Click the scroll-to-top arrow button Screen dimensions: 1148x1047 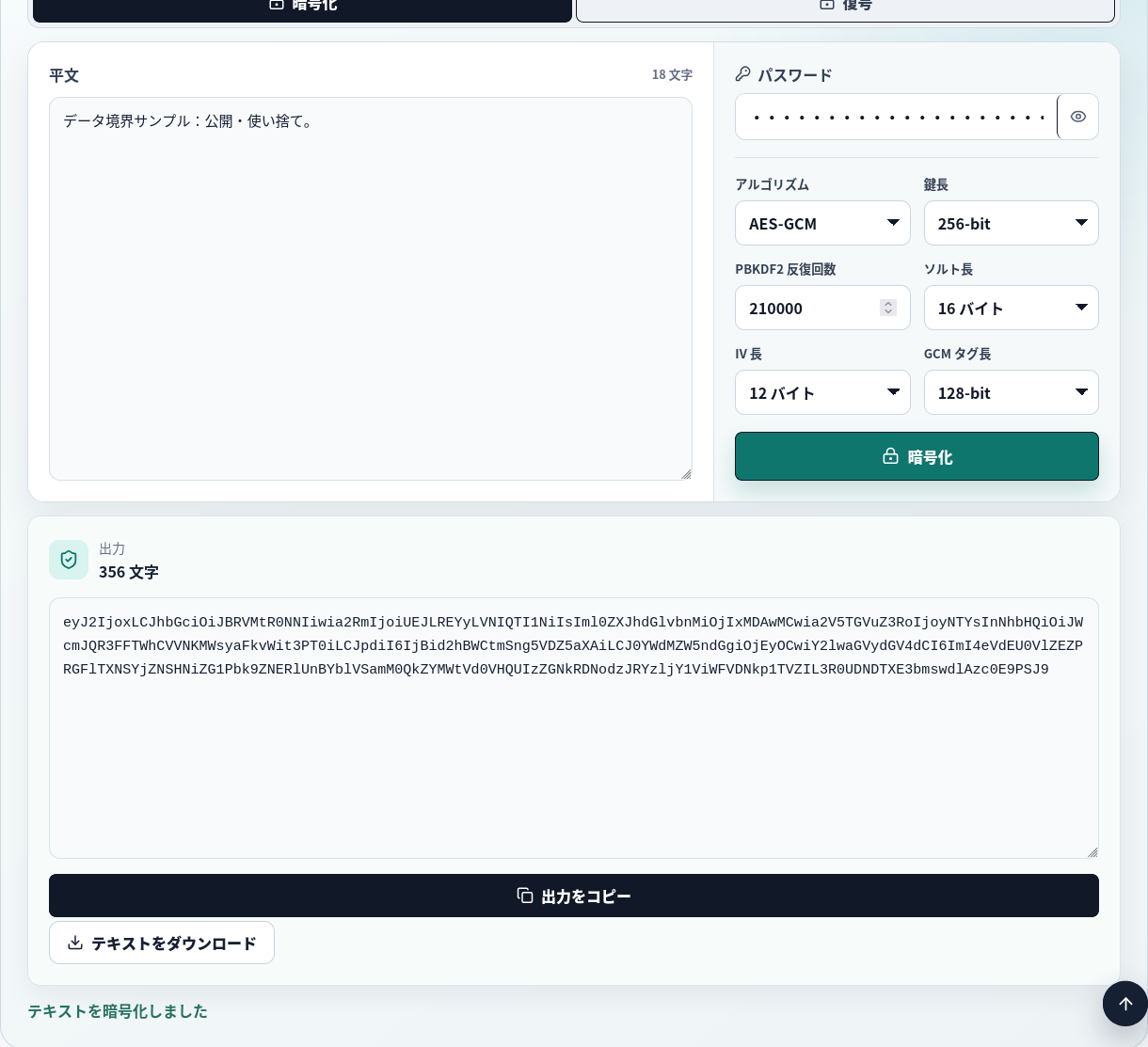[1125, 1004]
